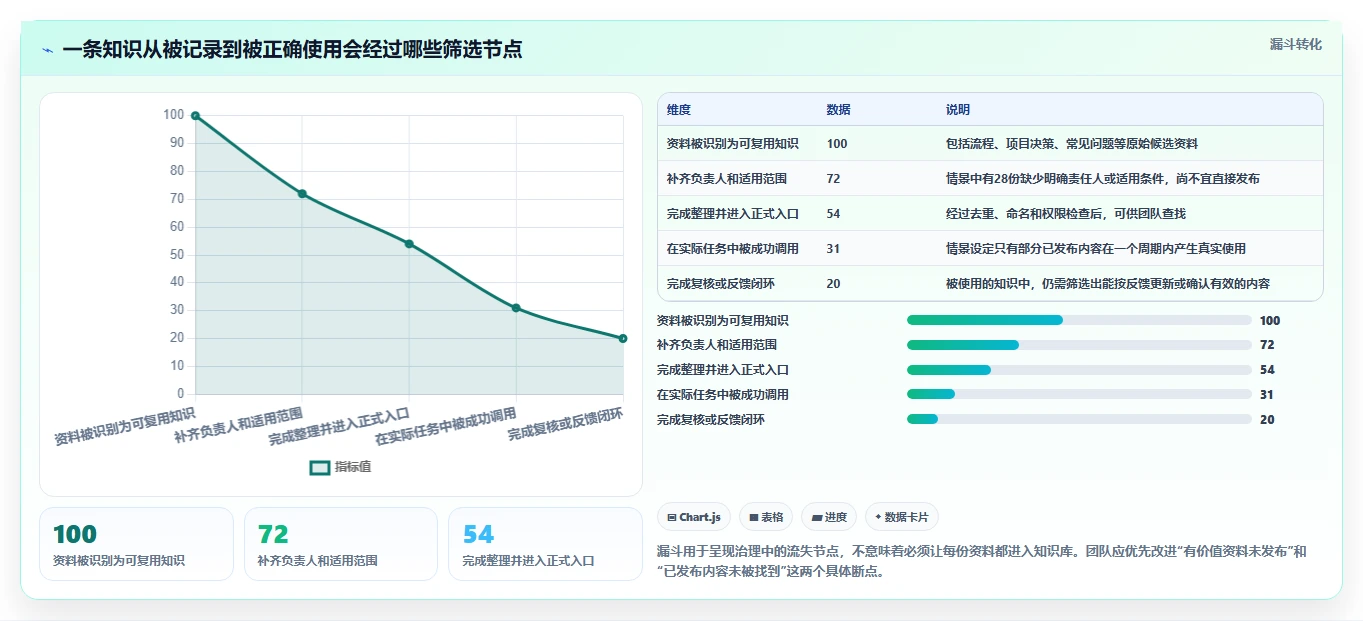Click table cell 包括流程、项目决策、常见问题等原始候选资料
This screenshot has width=1363, height=621.
1072,144
